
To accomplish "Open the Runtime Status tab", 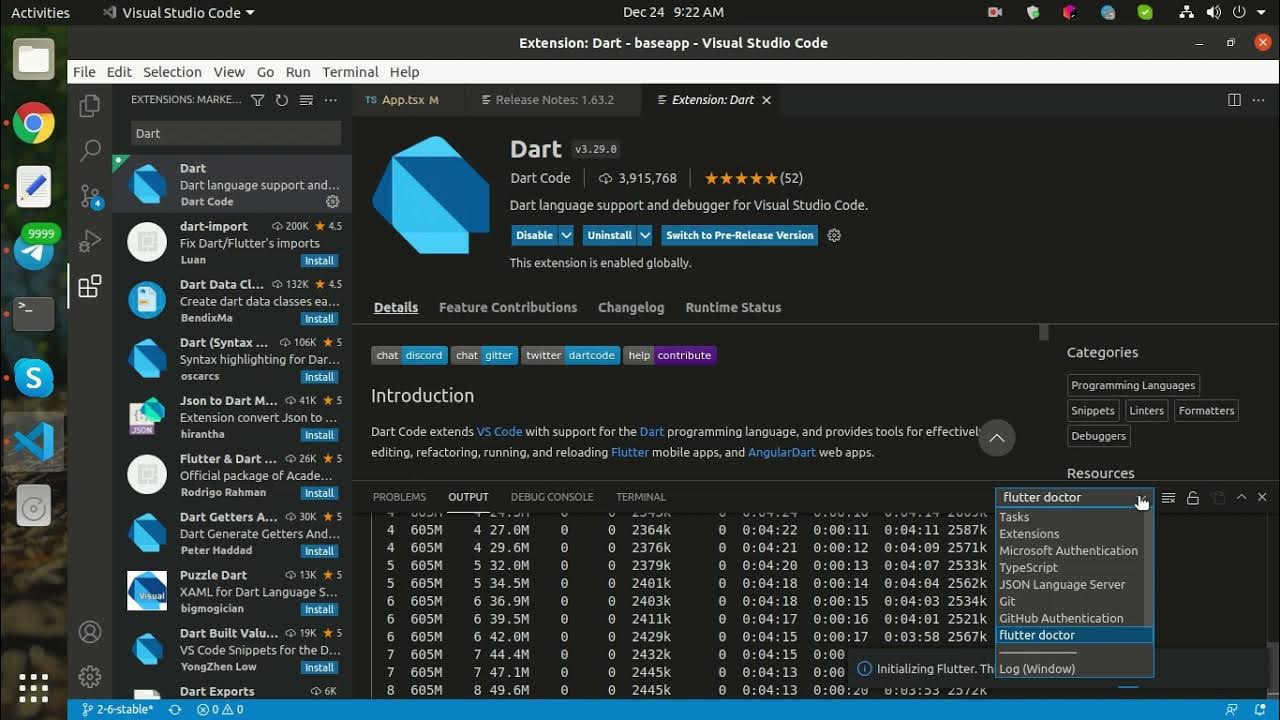I will (x=733, y=307).
